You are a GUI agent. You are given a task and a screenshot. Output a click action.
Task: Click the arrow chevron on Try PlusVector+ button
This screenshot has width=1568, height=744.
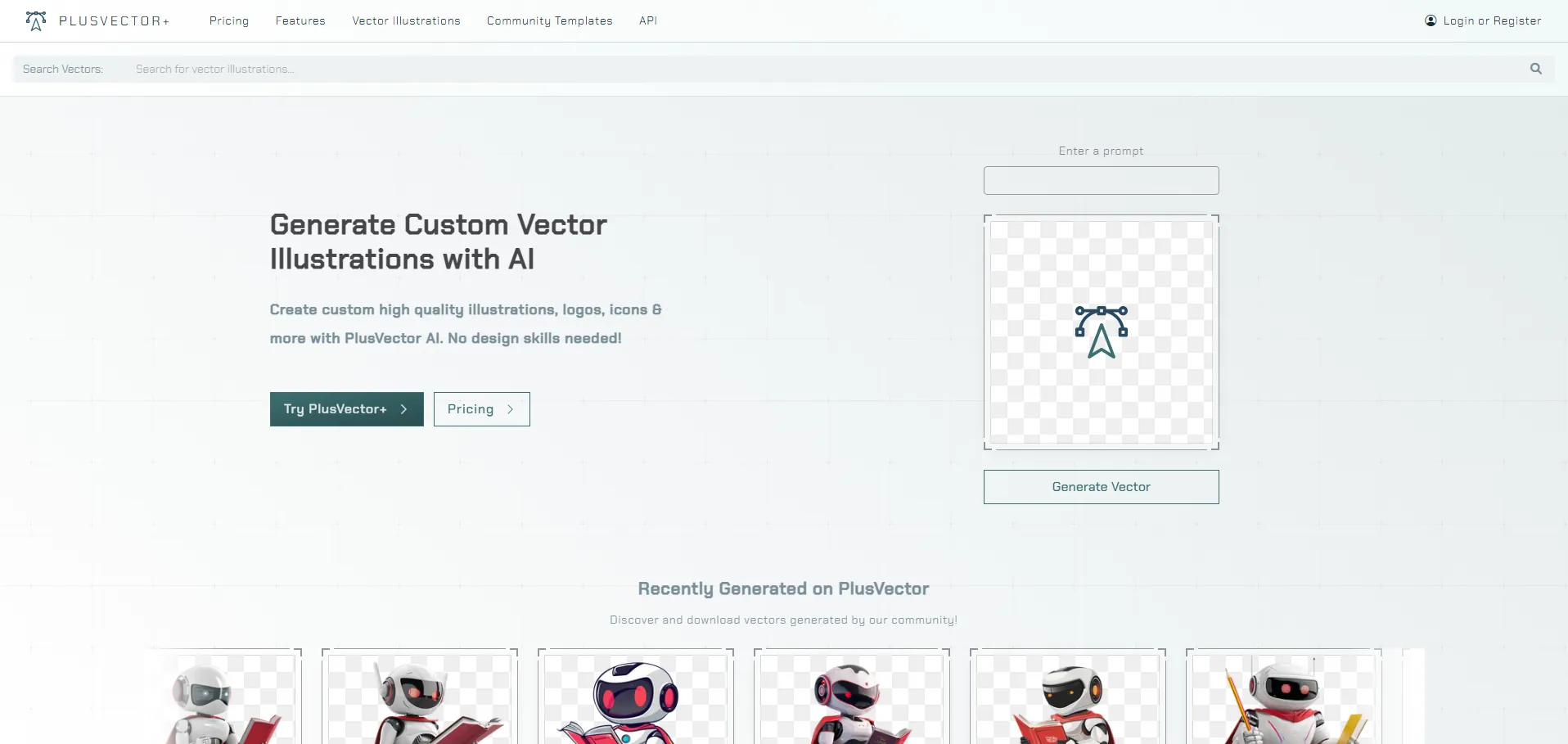403,409
